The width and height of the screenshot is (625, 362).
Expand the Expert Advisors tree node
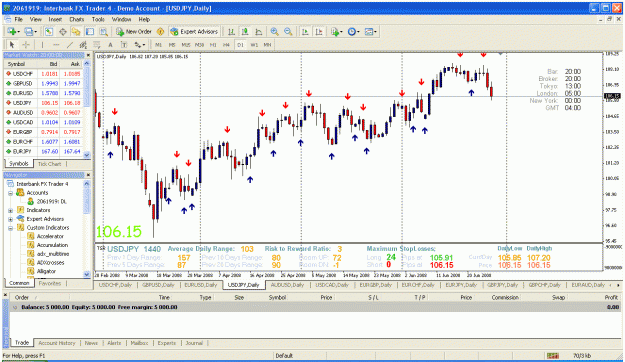click(x=11, y=219)
